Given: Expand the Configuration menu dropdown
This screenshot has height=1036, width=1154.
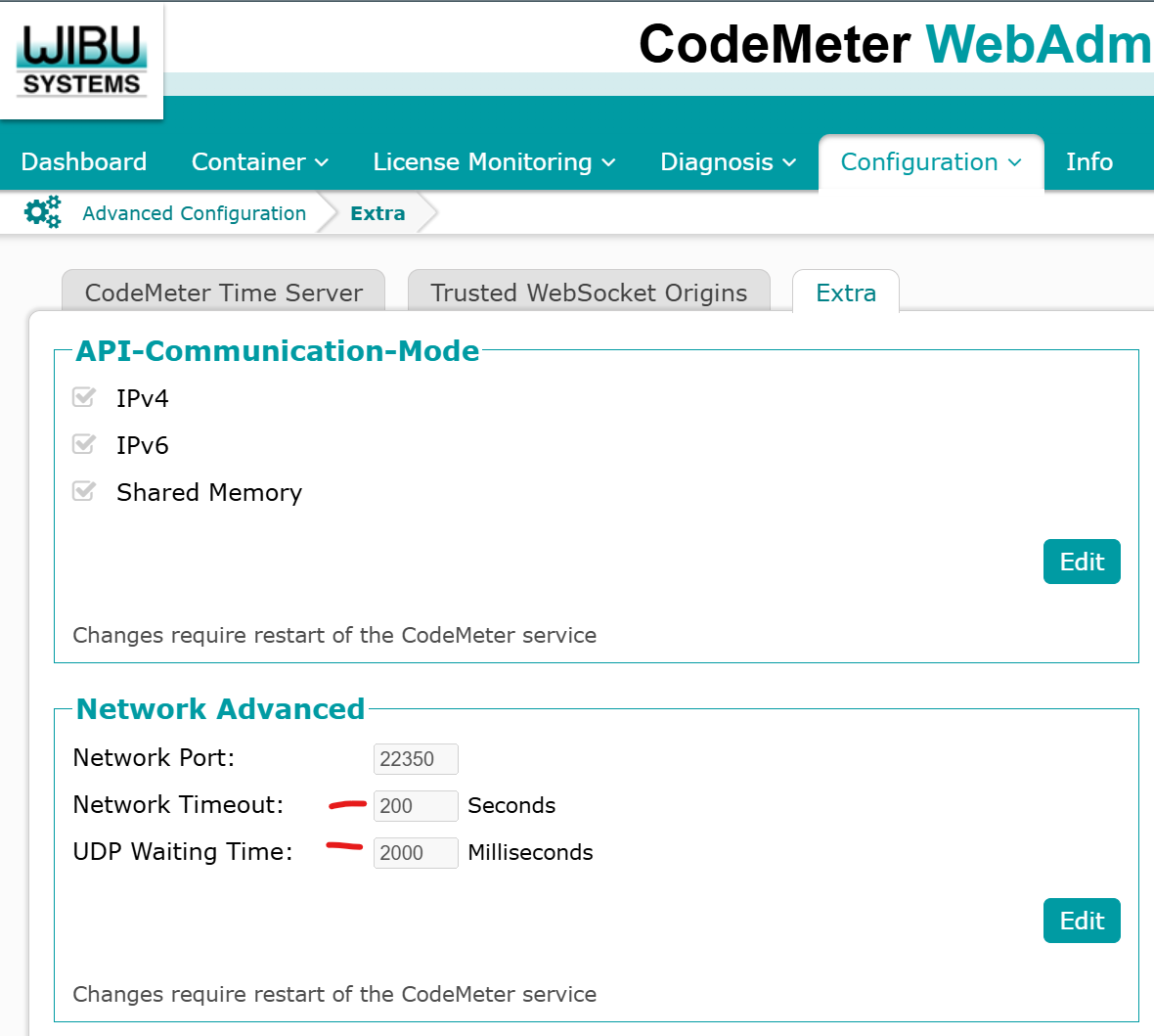Looking at the screenshot, I should click(931, 162).
